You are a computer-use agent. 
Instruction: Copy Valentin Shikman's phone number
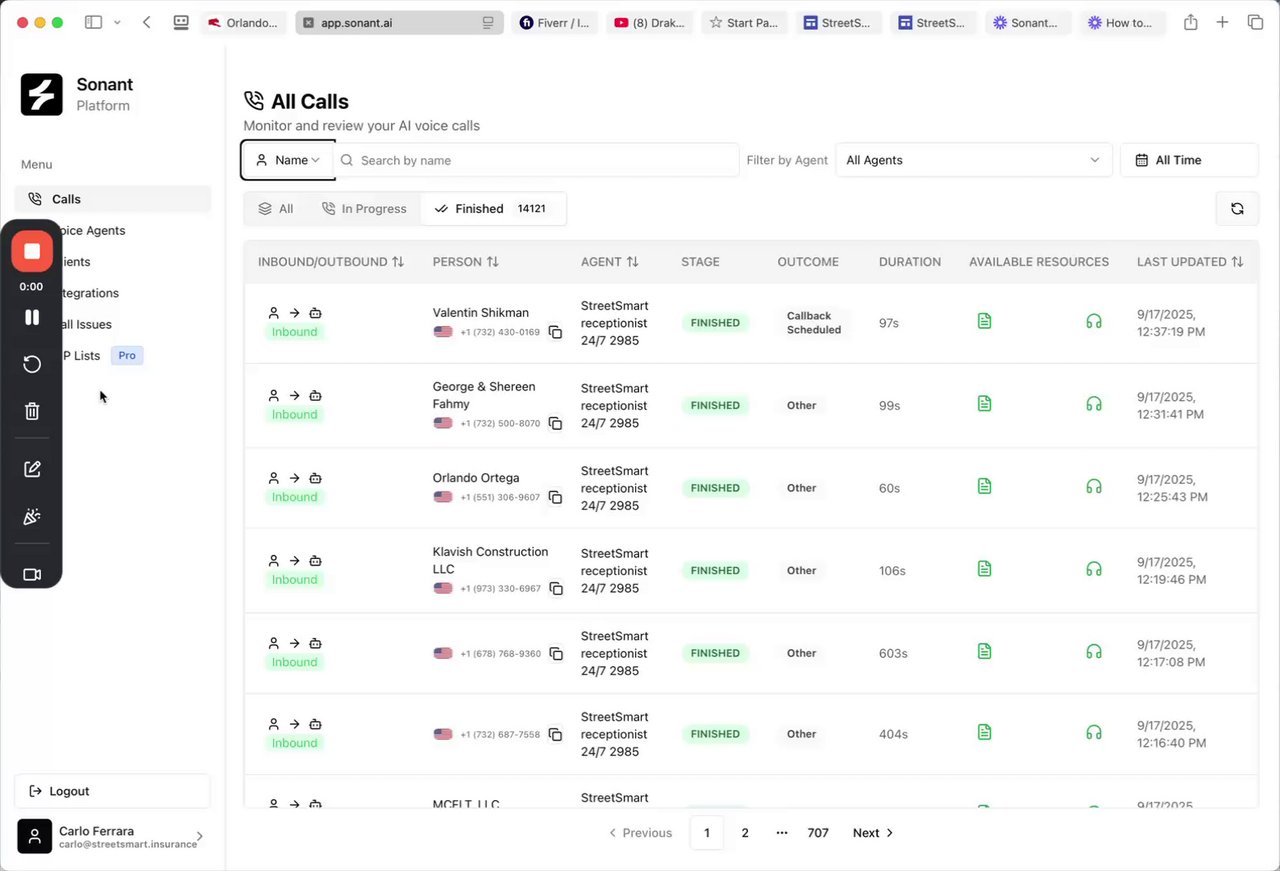[x=556, y=332]
